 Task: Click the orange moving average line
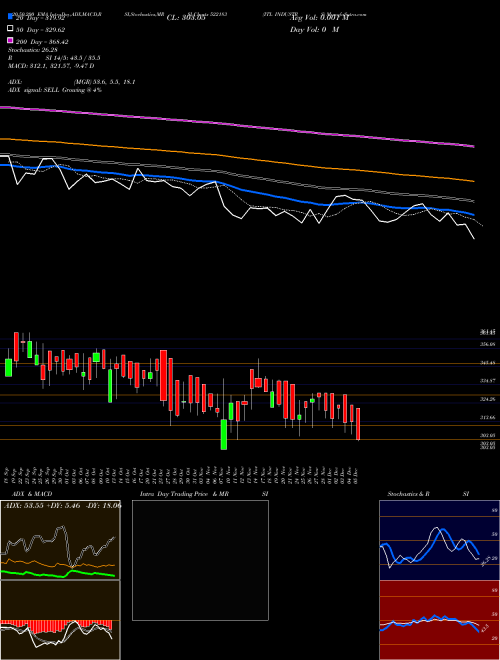click(237, 158)
